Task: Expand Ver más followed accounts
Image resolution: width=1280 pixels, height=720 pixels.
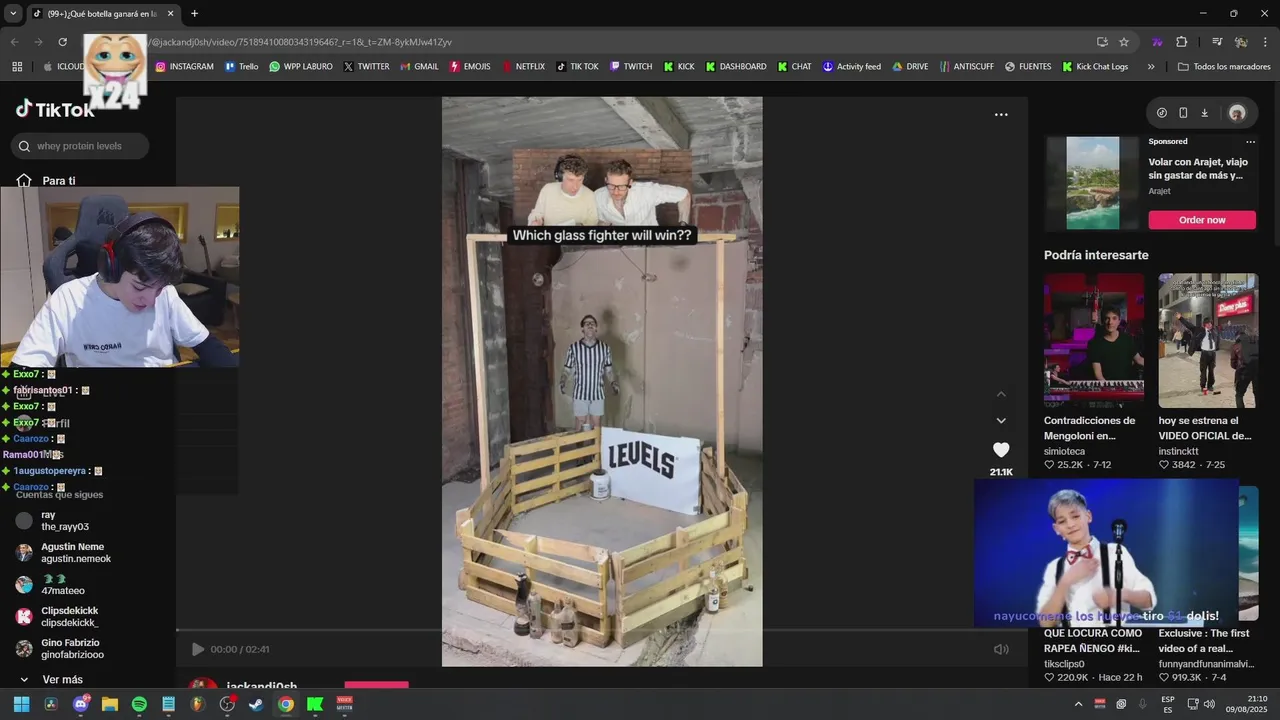Action: [x=52, y=680]
